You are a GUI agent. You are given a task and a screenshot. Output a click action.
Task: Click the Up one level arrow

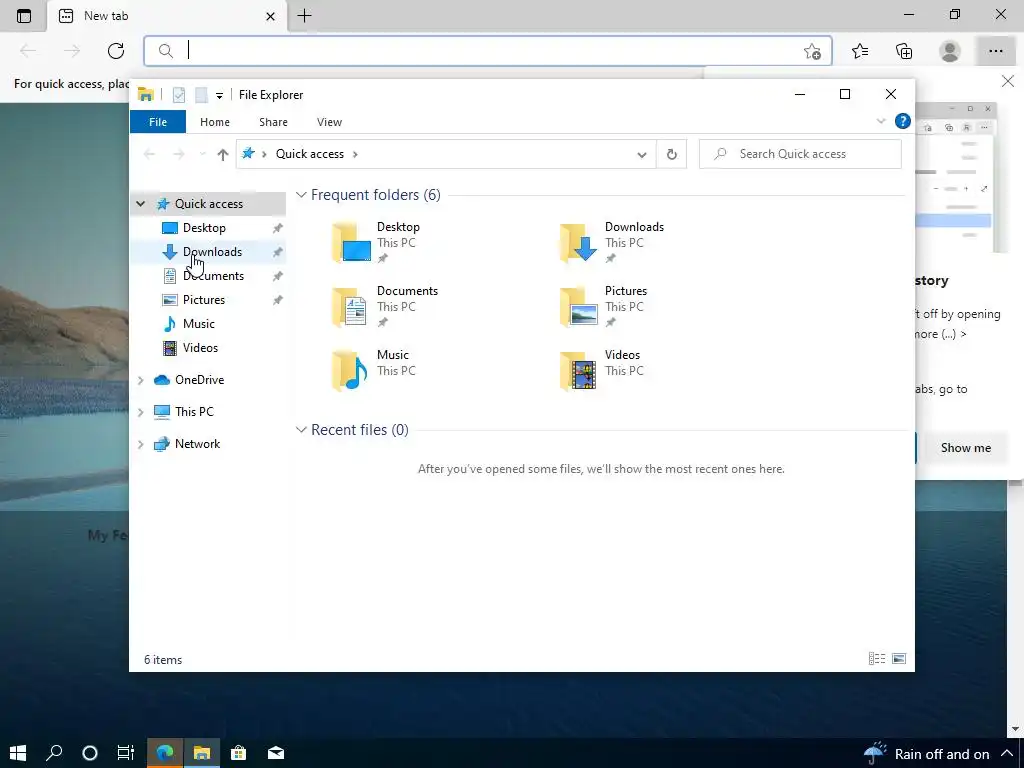tap(223, 154)
